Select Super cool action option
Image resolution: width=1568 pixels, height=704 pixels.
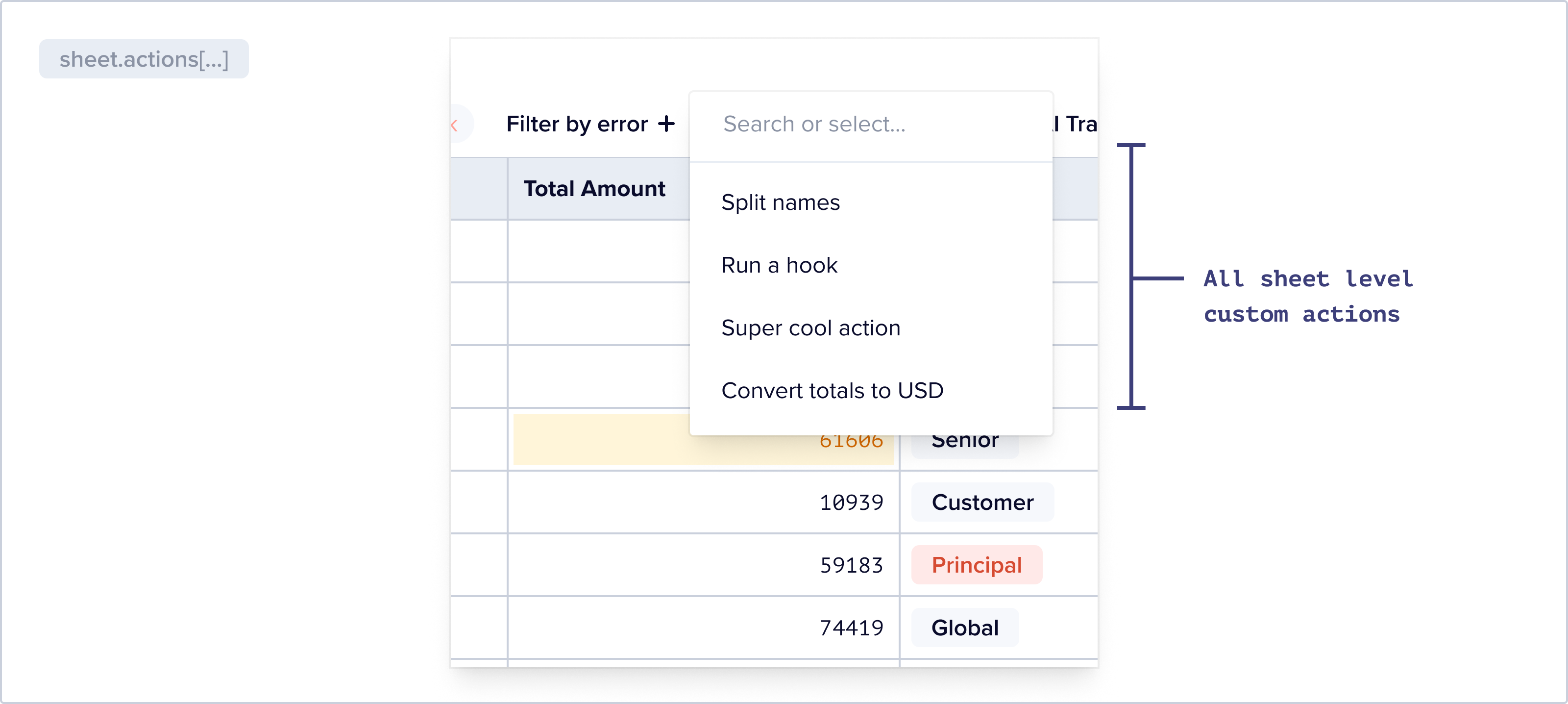click(x=810, y=327)
